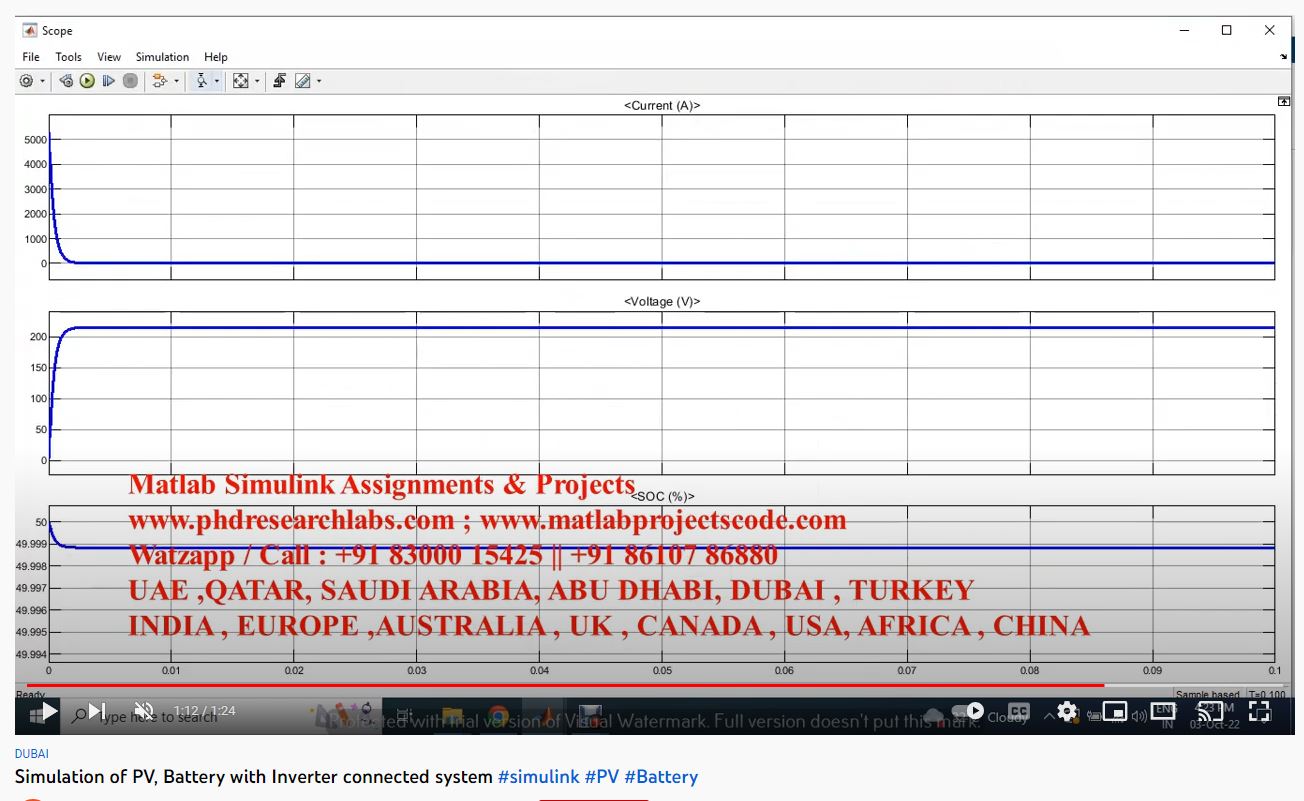The width and height of the screenshot is (1304, 801).
Task: Click the Voltage (V) plot title
Action: point(662,301)
